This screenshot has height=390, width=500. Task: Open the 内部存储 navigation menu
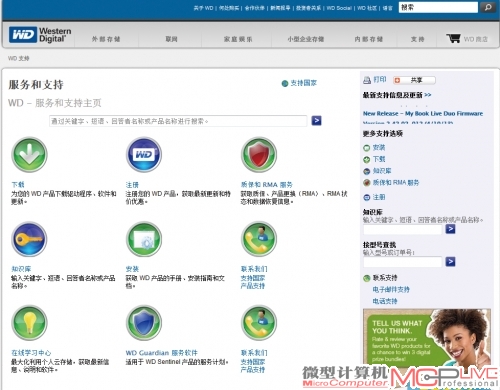point(369,39)
